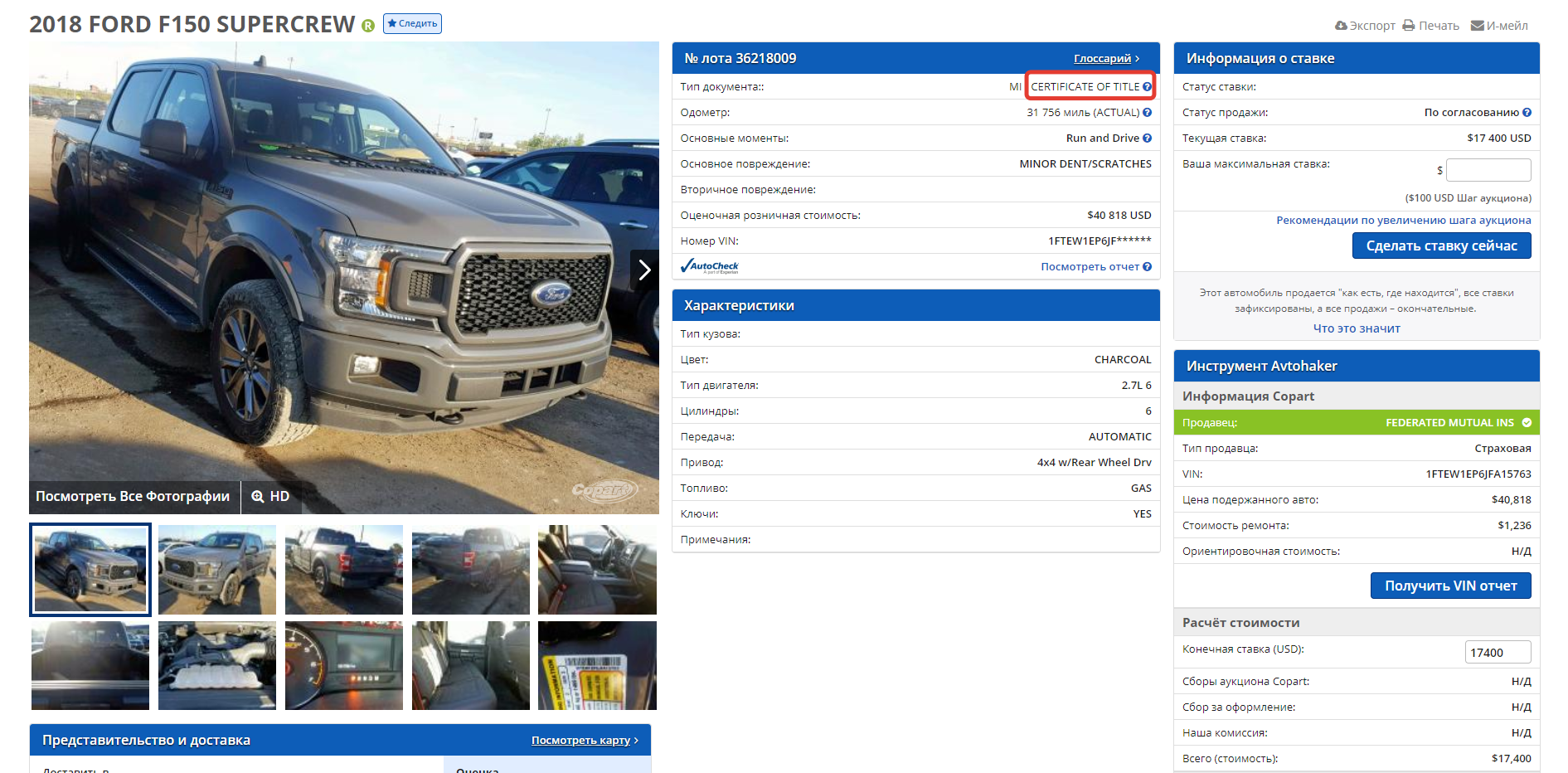Print the page with Печать
Screen dimensions: 1568x773
point(1430,26)
